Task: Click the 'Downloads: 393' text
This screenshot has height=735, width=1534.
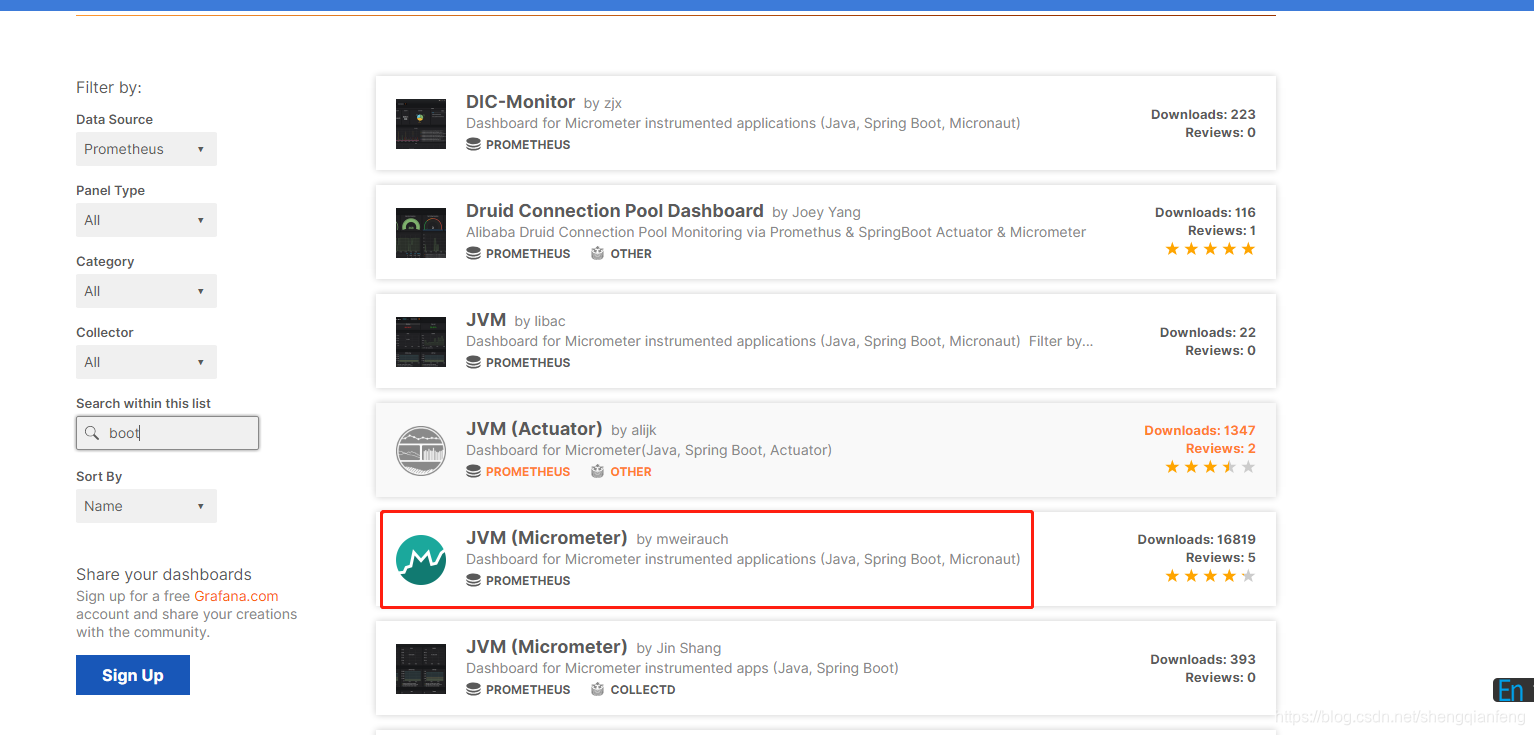Action: coord(1203,660)
